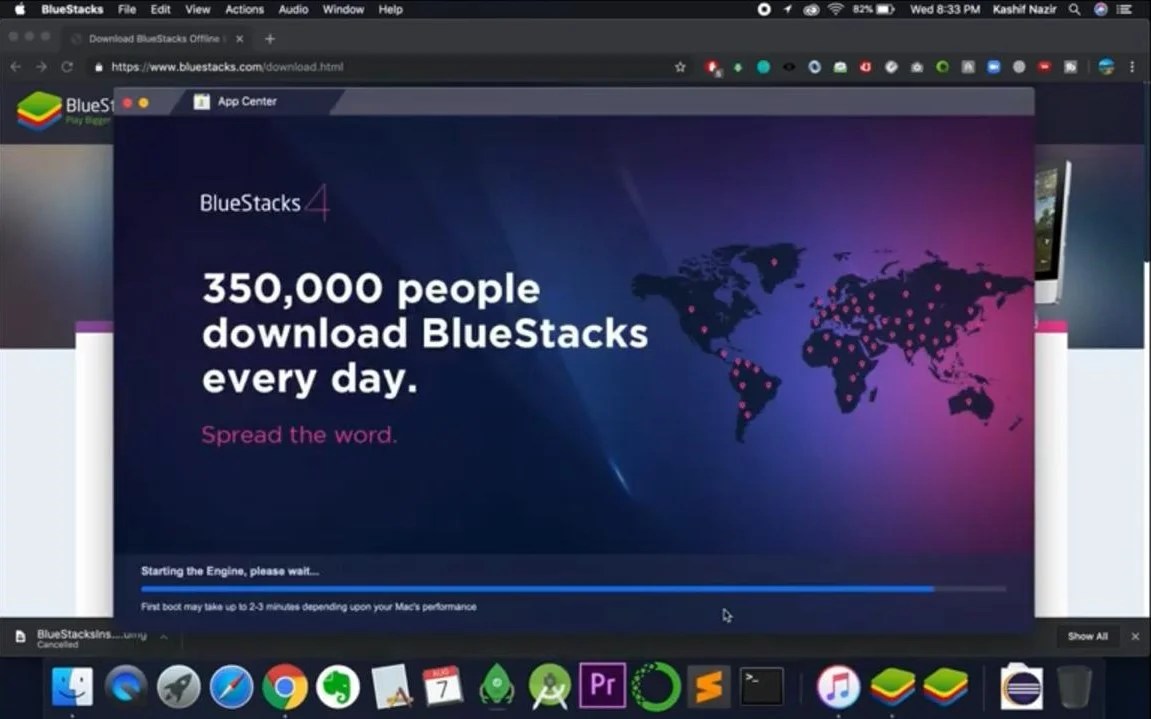Screen dimensions: 1151x719
Task: Focus the Chrome address bar with bluestacks.com URL
Action: (x=382, y=67)
